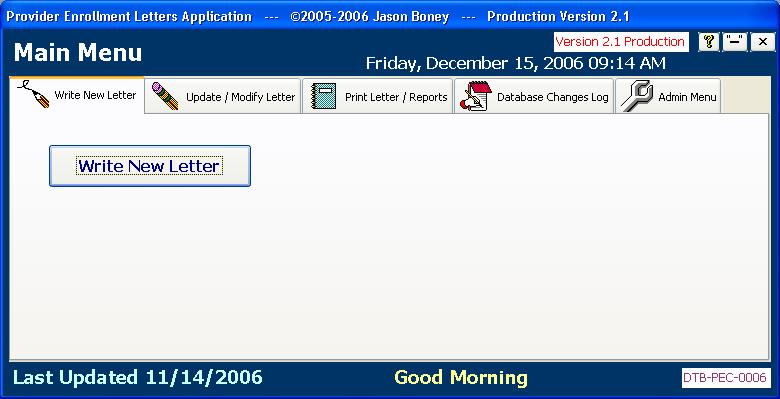Click the fountain pen icon on first tab
The width and height of the screenshot is (780, 399).
tap(33, 94)
